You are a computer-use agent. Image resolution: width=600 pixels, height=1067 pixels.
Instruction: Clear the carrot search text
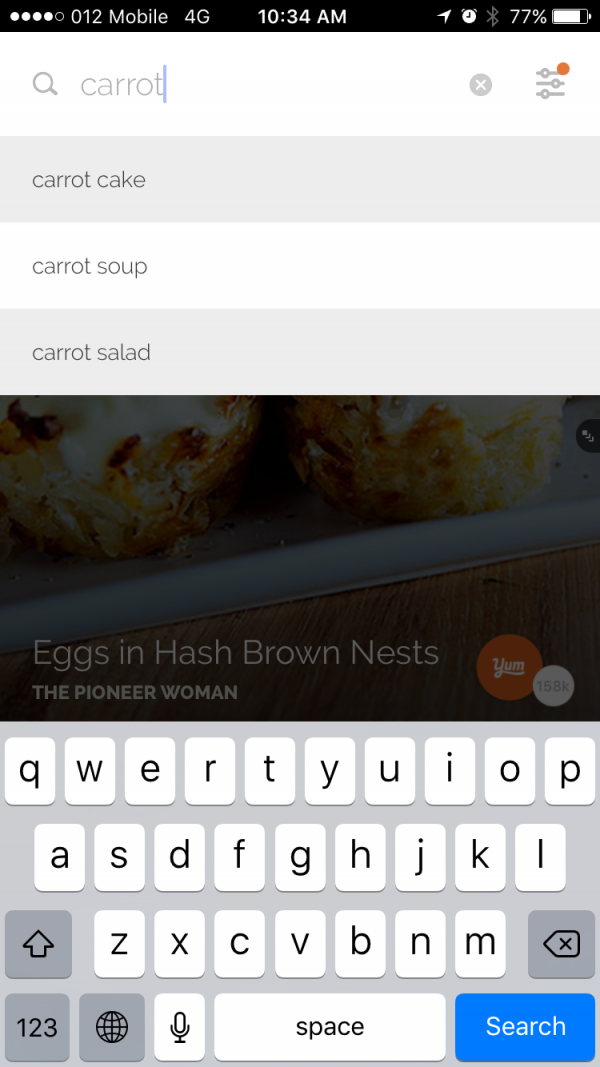point(480,84)
